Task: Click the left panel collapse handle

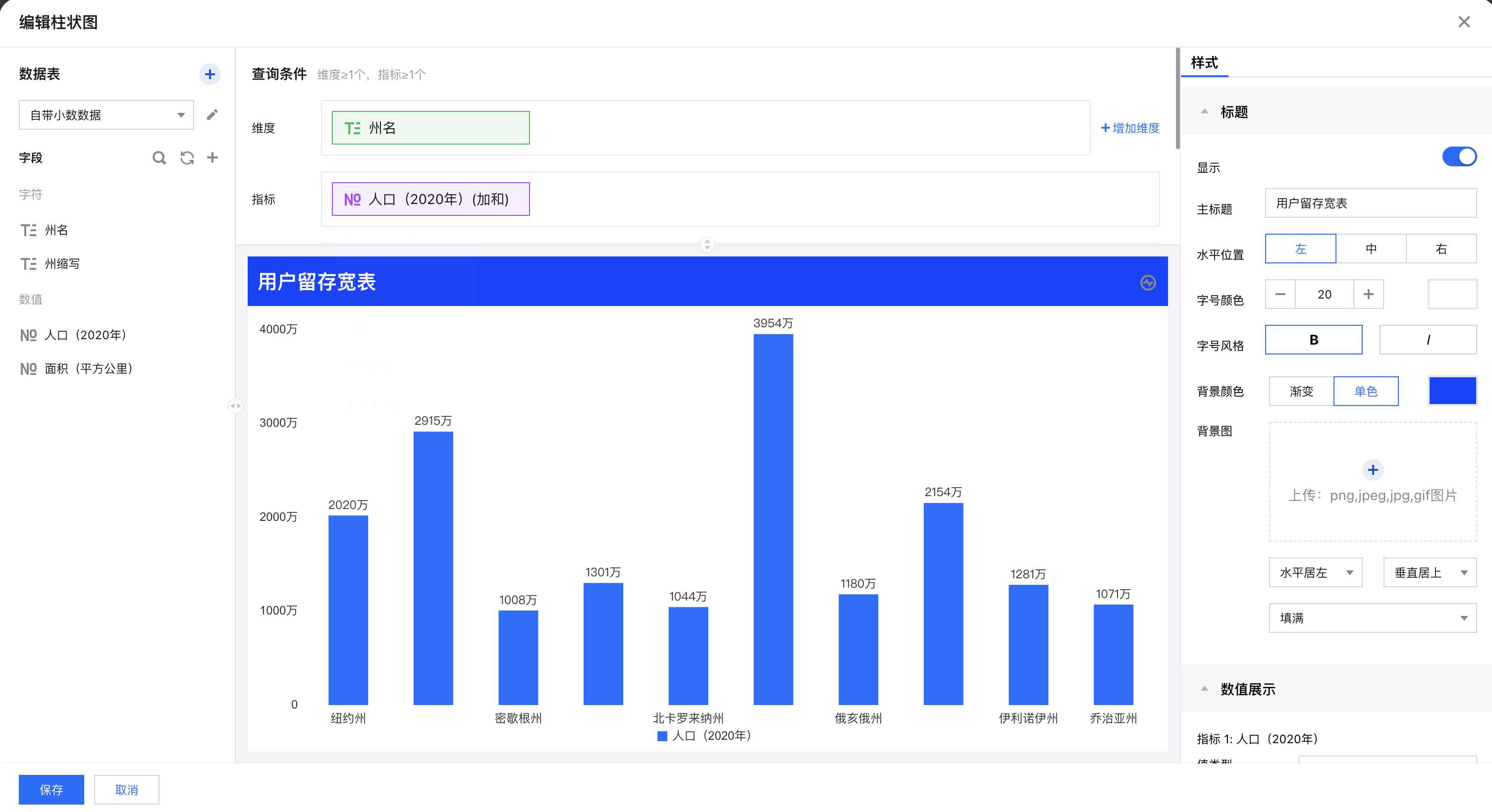Action: click(x=235, y=406)
